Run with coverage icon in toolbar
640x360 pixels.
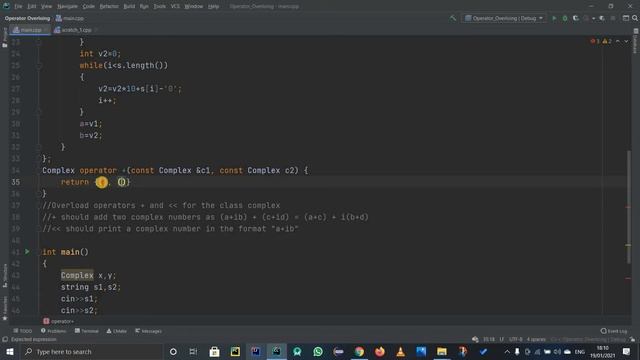[x=576, y=18]
